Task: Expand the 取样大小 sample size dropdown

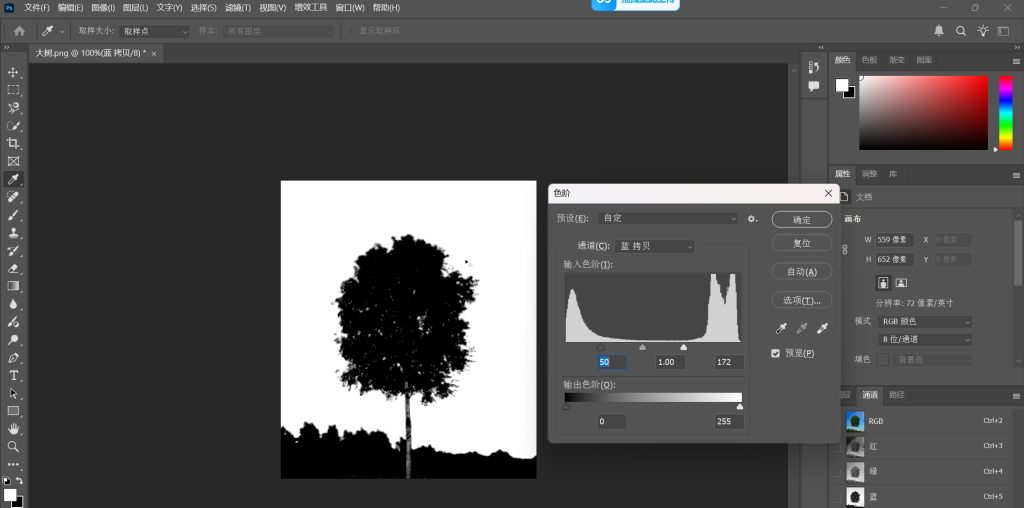Action: point(154,31)
